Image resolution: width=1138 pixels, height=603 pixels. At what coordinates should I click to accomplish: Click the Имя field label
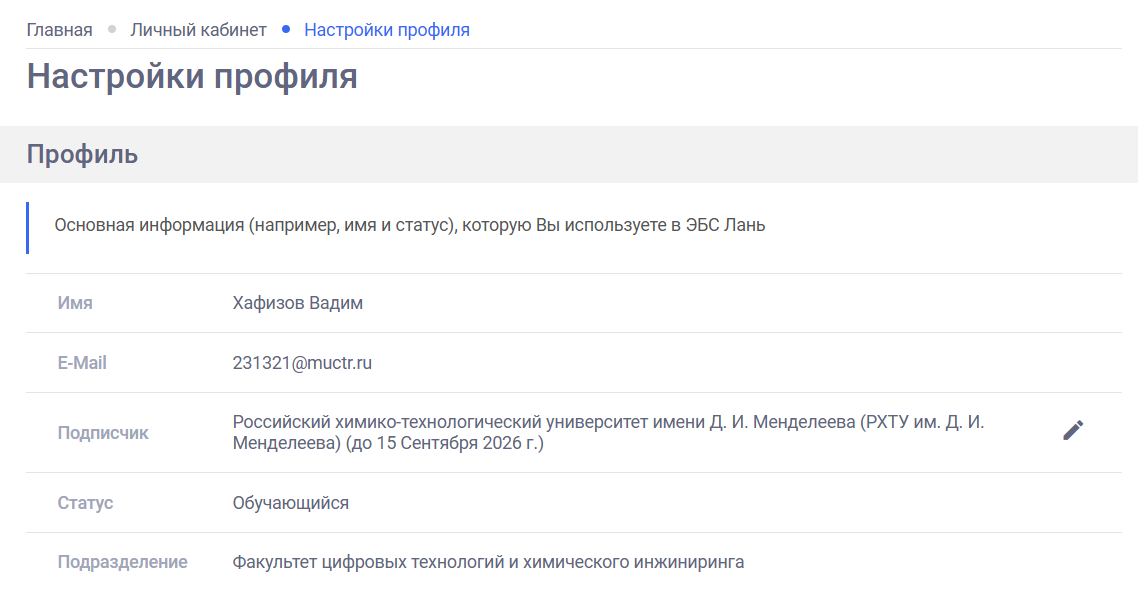click(x=74, y=302)
